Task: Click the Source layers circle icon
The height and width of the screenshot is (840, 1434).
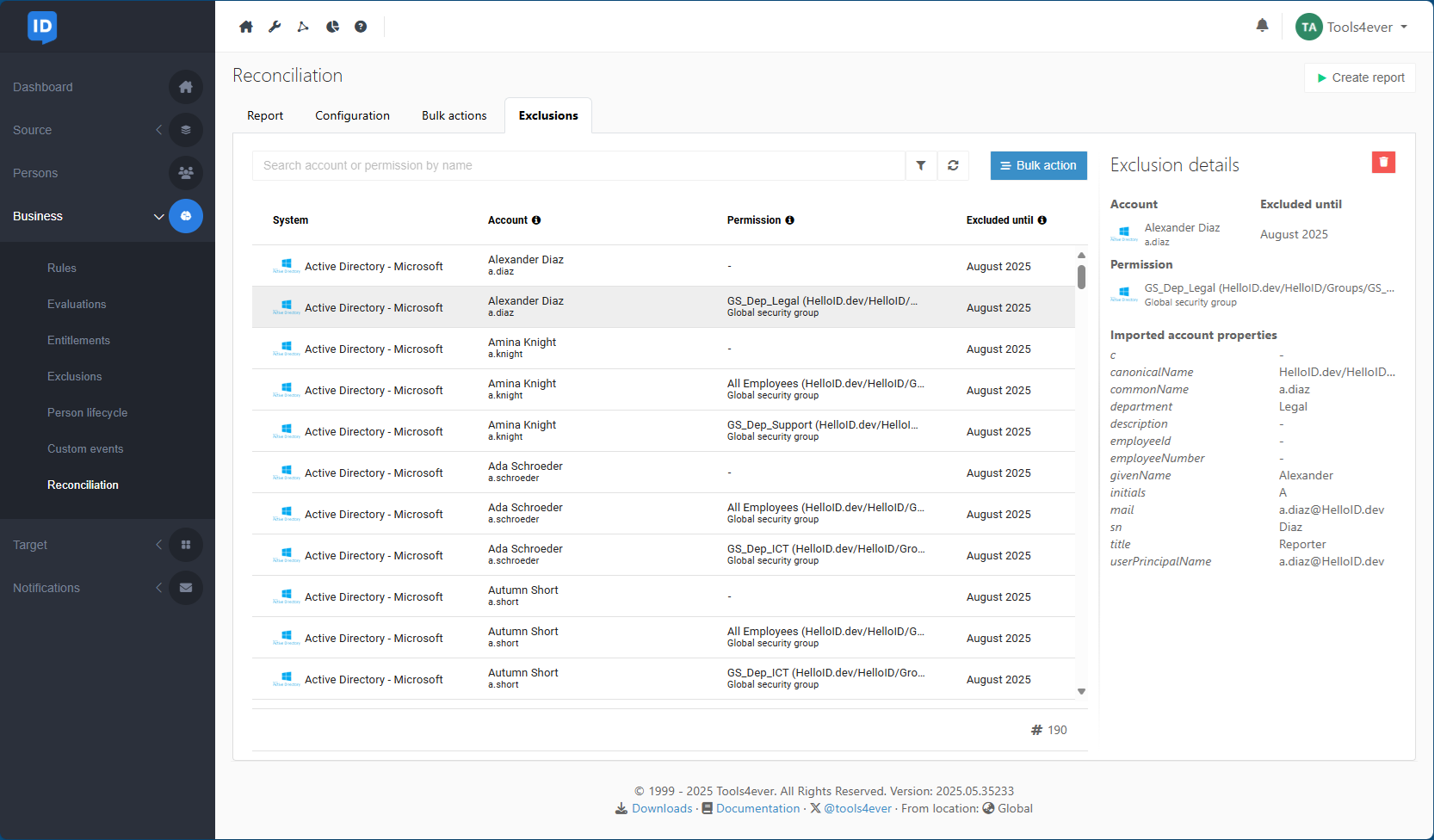Action: coord(186,130)
